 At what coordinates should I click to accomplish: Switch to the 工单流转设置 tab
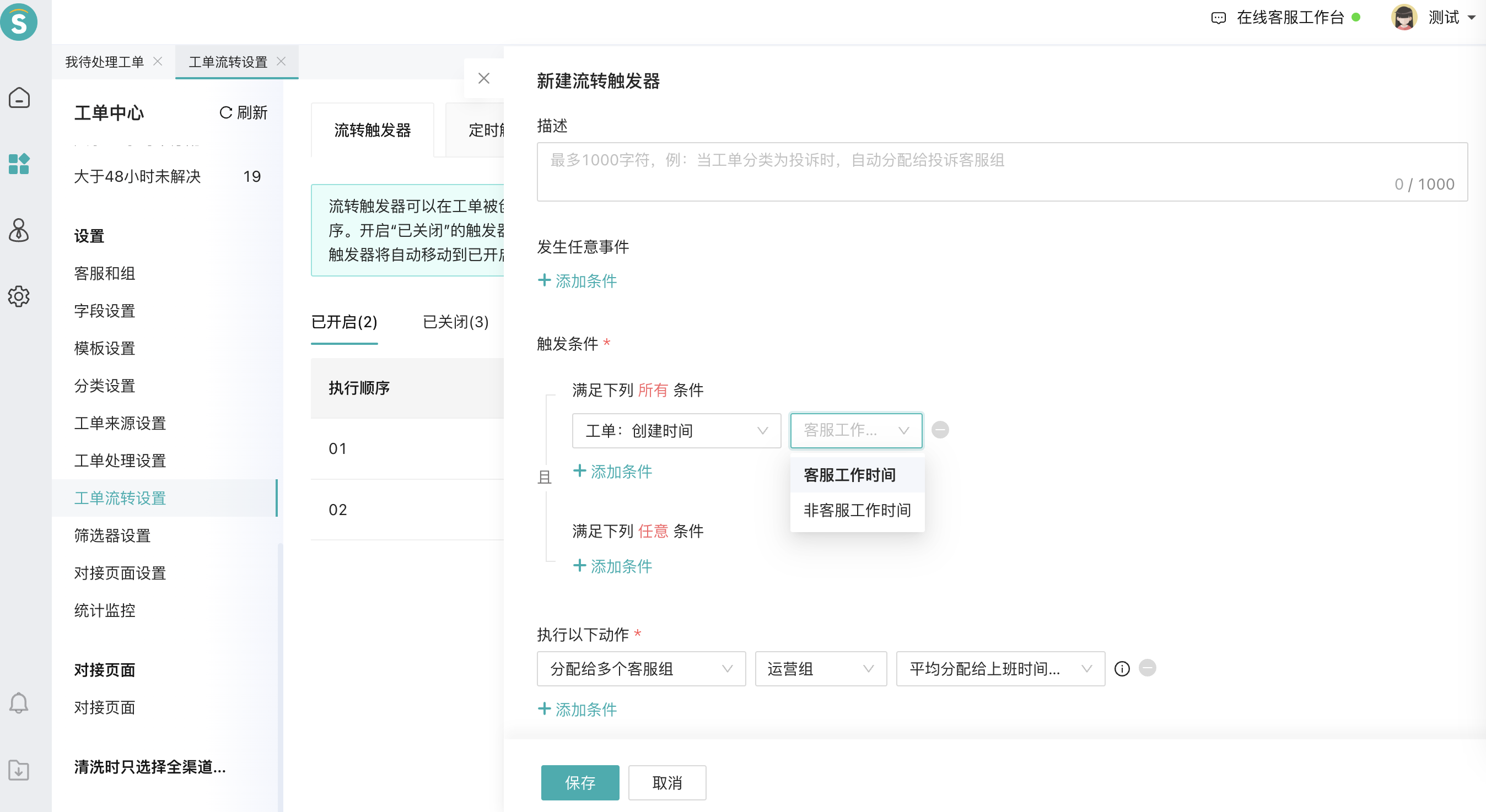point(228,62)
